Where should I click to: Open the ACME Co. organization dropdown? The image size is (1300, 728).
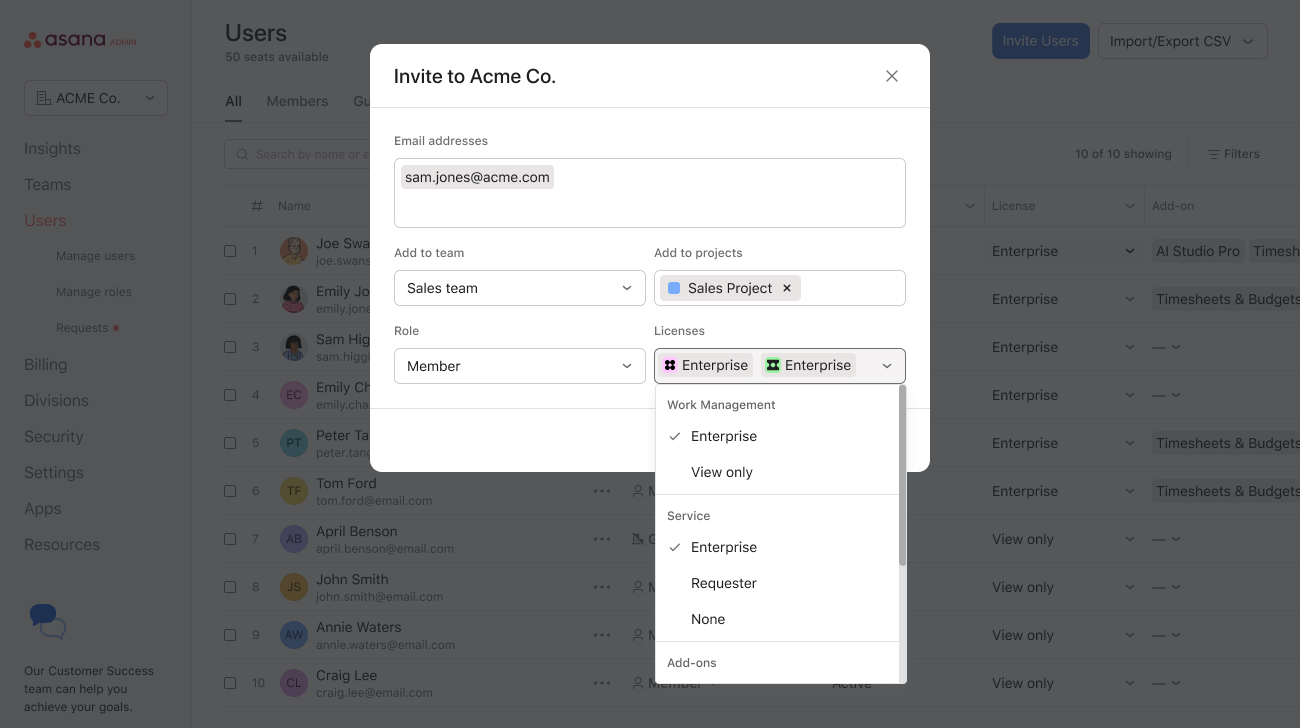click(96, 98)
